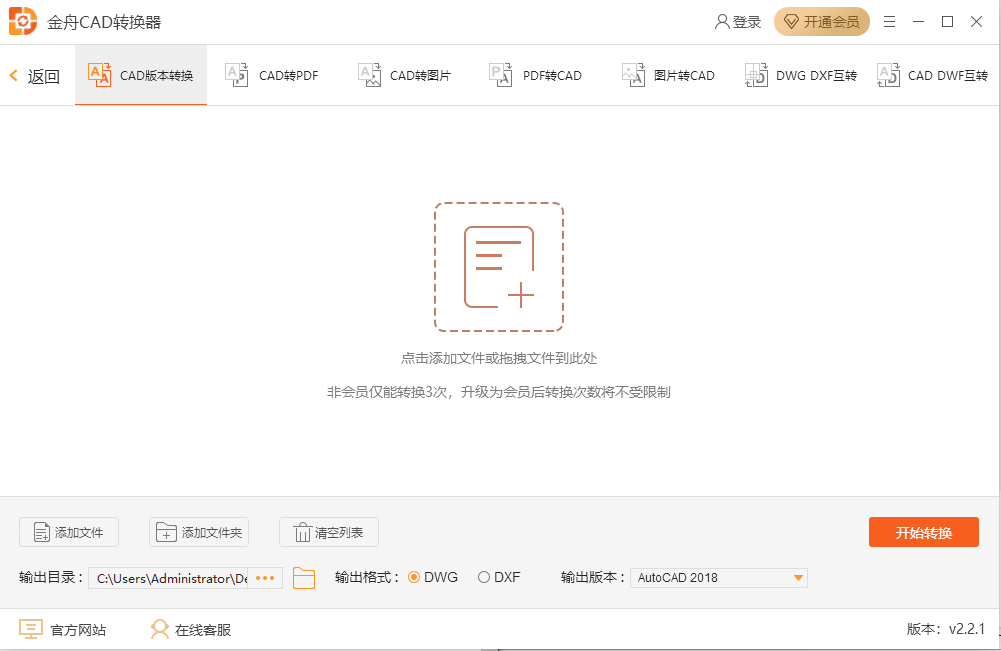
Task: Enable the 开通会员 membership option
Action: pyautogui.click(x=821, y=20)
